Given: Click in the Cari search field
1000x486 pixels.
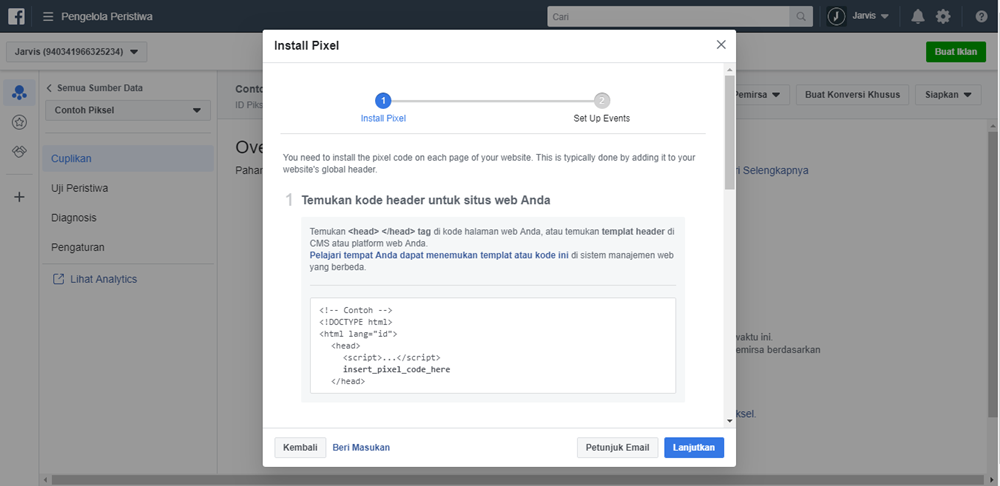Looking at the screenshot, I should tap(668, 17).
